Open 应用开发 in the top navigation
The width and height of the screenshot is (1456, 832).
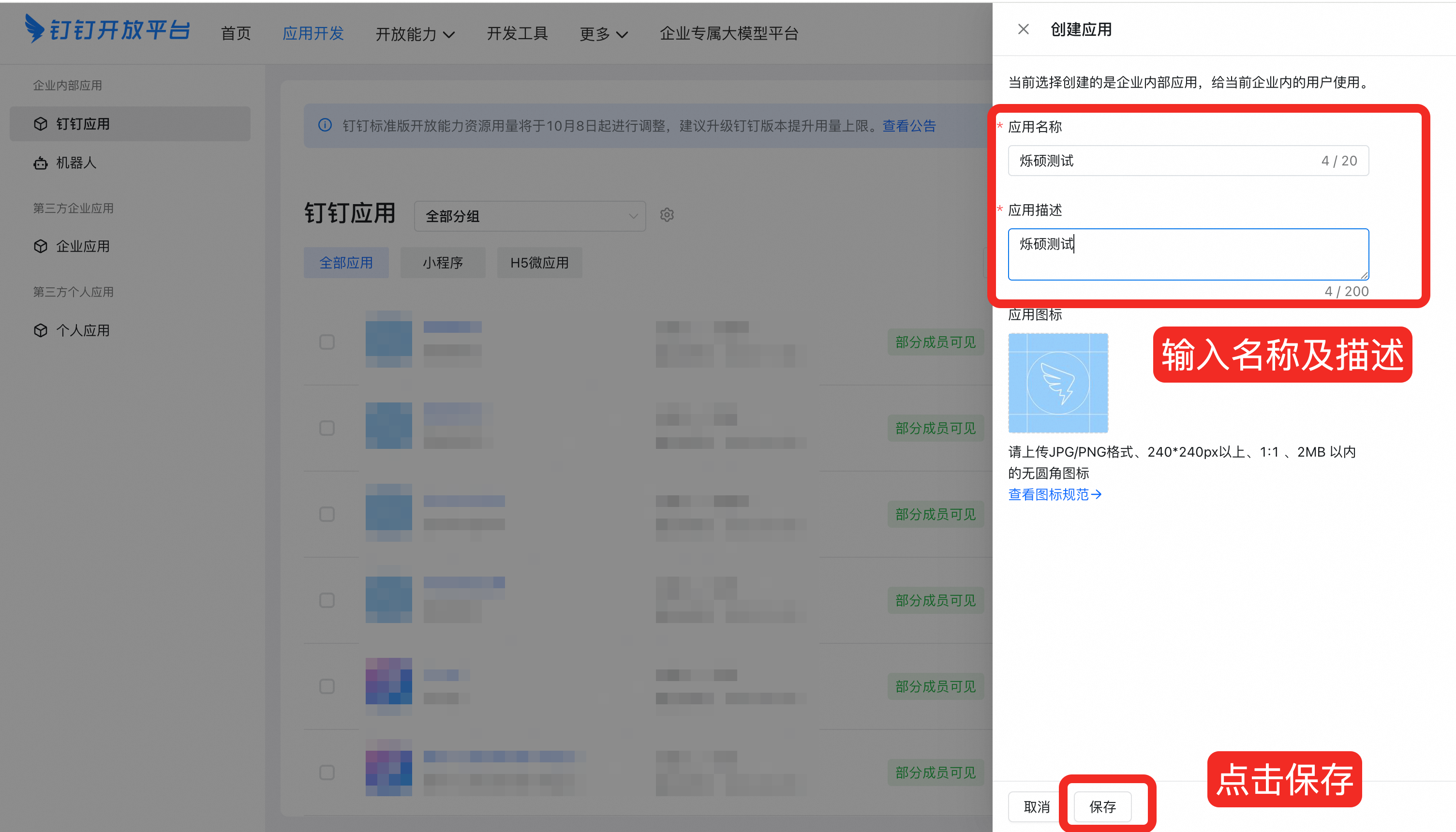pos(313,33)
